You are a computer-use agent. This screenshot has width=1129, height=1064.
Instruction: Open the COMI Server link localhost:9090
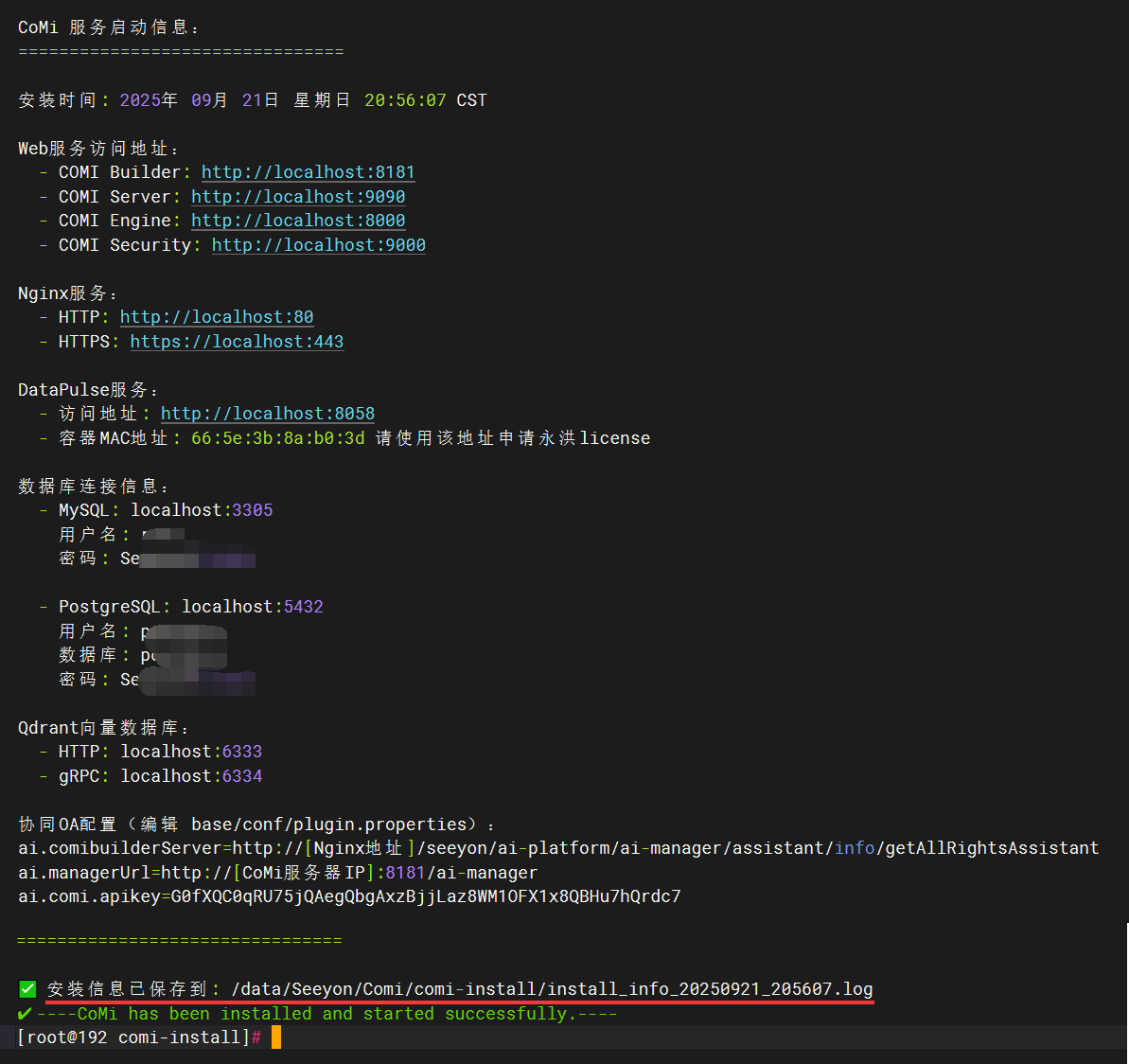point(298,197)
